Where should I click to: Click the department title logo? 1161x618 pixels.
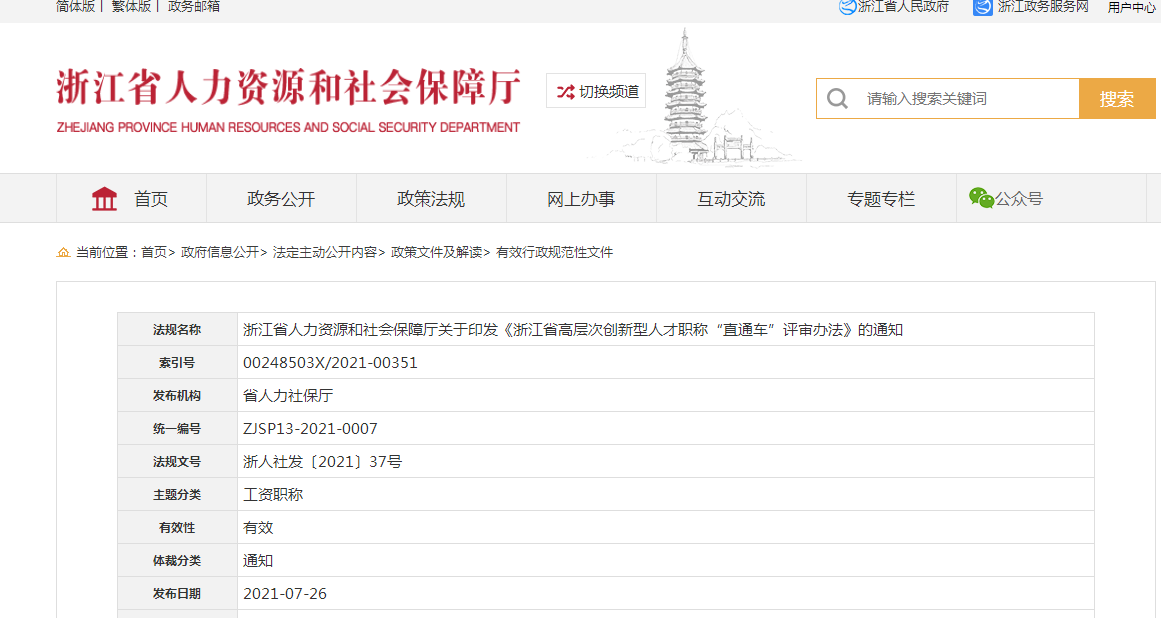288,99
